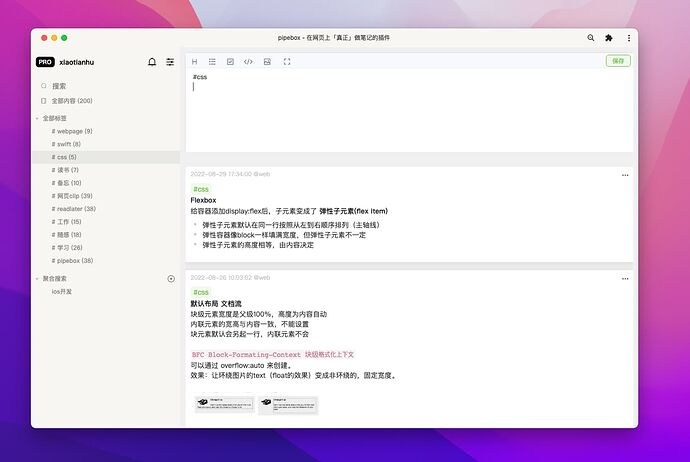This screenshot has width=690, height=462.
Task: Open the # pipebox (38) tag
Action: pyautogui.click(x=72, y=261)
